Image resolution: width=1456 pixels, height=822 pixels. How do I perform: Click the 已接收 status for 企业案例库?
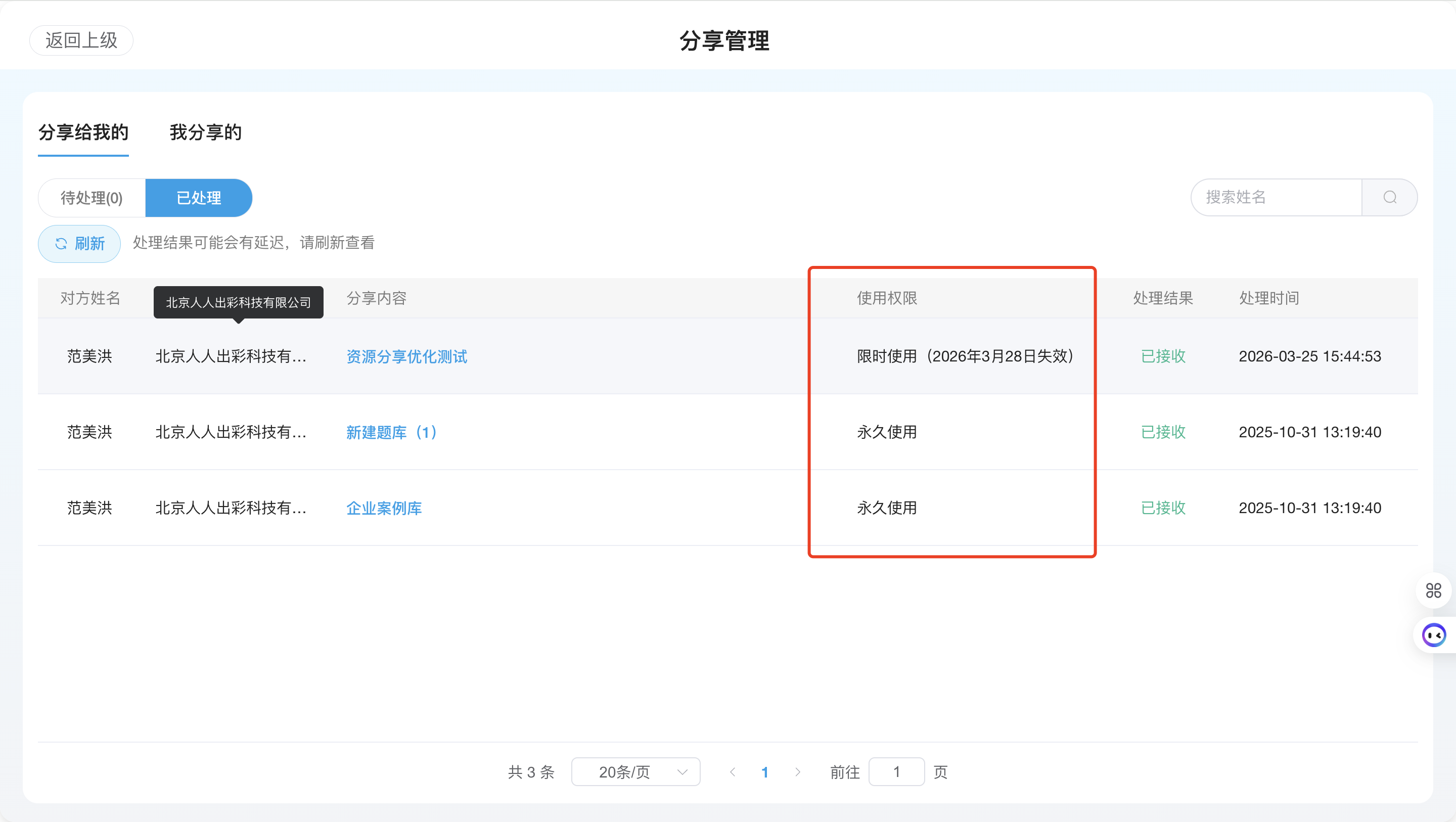pos(1163,508)
